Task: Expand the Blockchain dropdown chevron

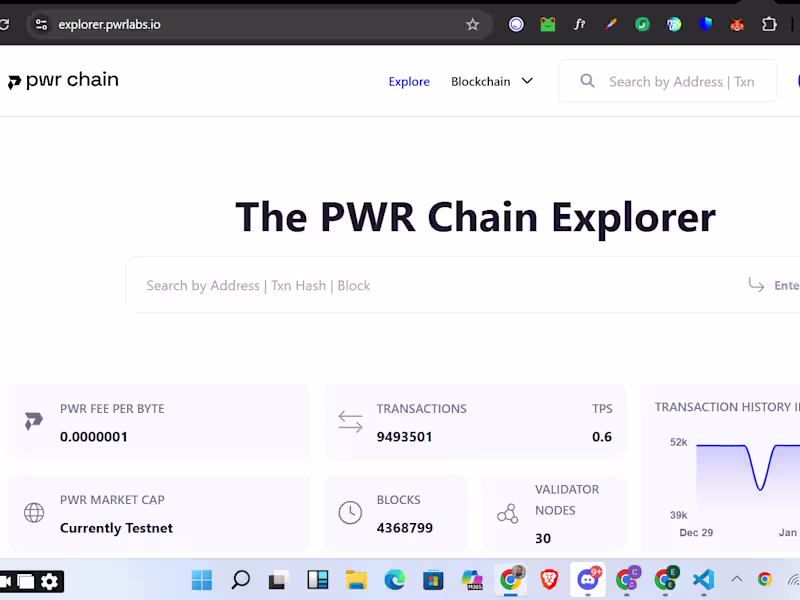Action: [x=527, y=81]
